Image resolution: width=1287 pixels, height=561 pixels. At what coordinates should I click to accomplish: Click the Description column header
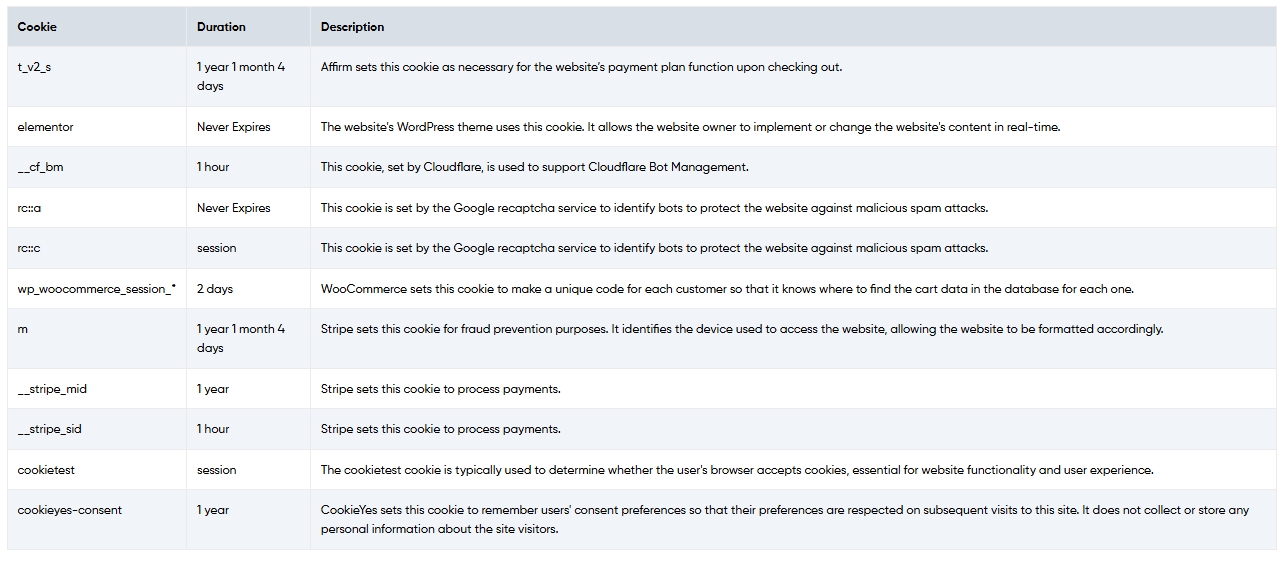click(352, 27)
